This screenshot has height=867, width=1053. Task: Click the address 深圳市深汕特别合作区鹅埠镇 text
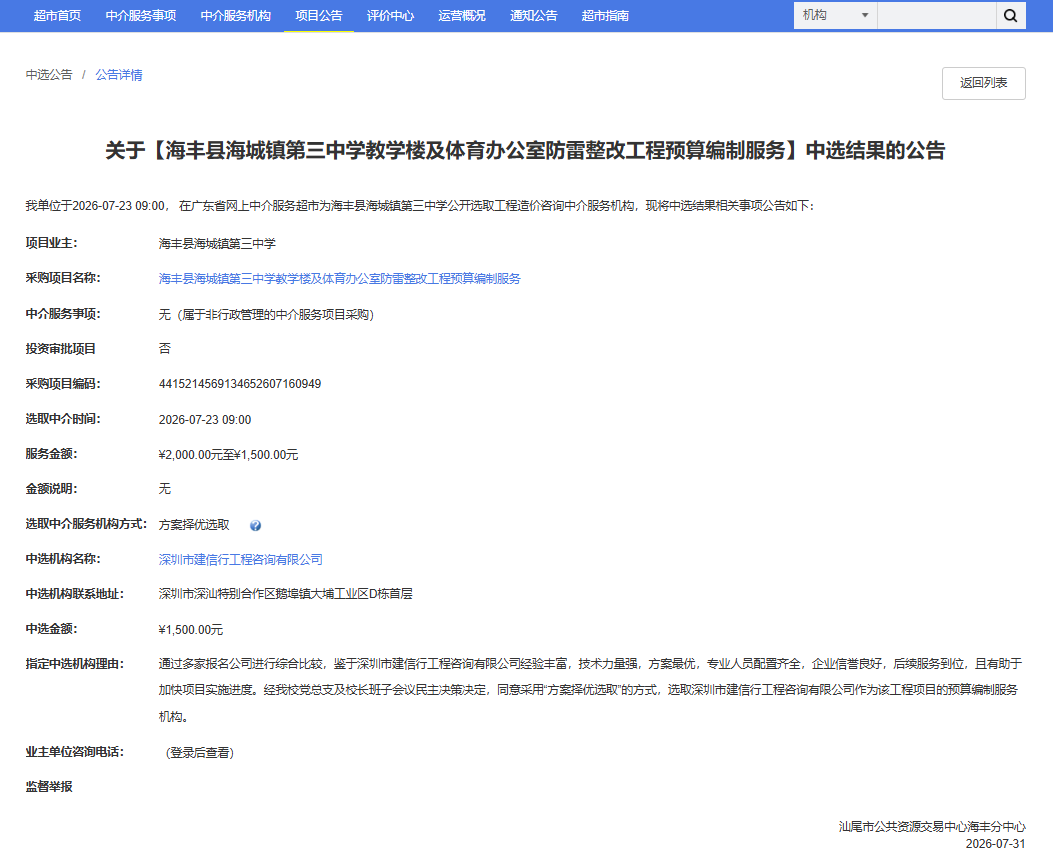pos(285,594)
